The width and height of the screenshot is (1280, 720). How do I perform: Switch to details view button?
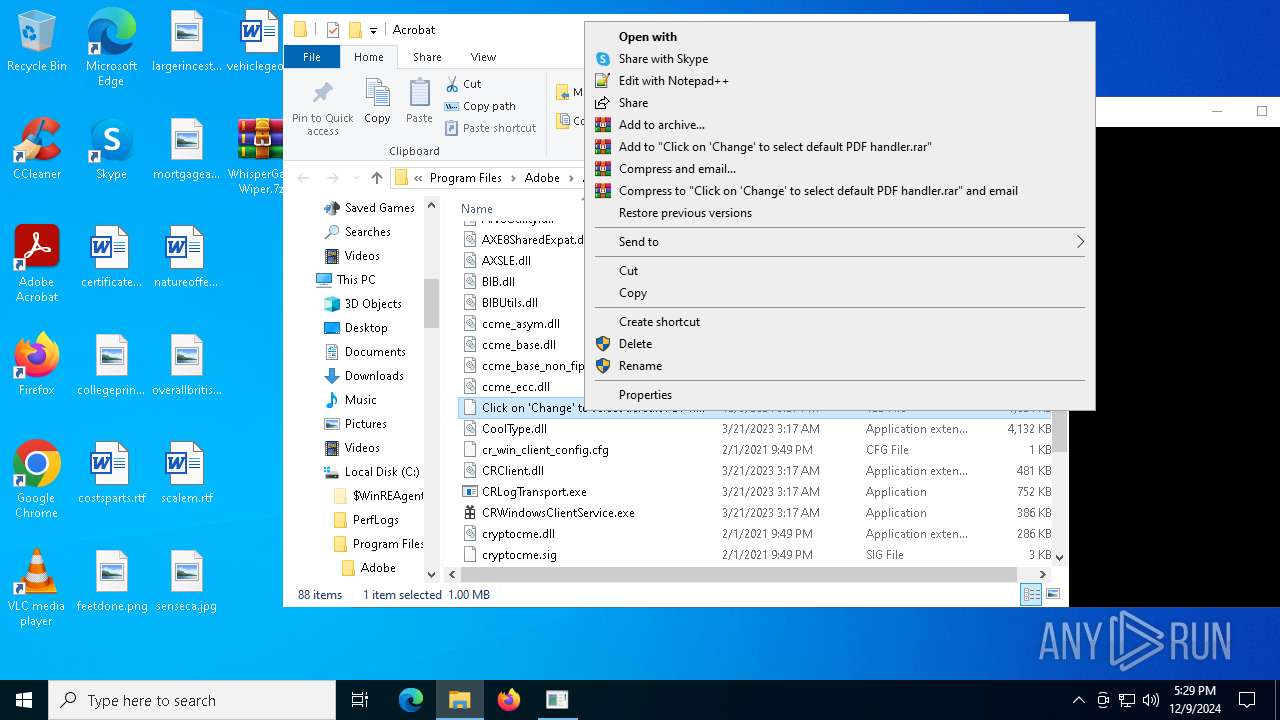click(x=1031, y=594)
